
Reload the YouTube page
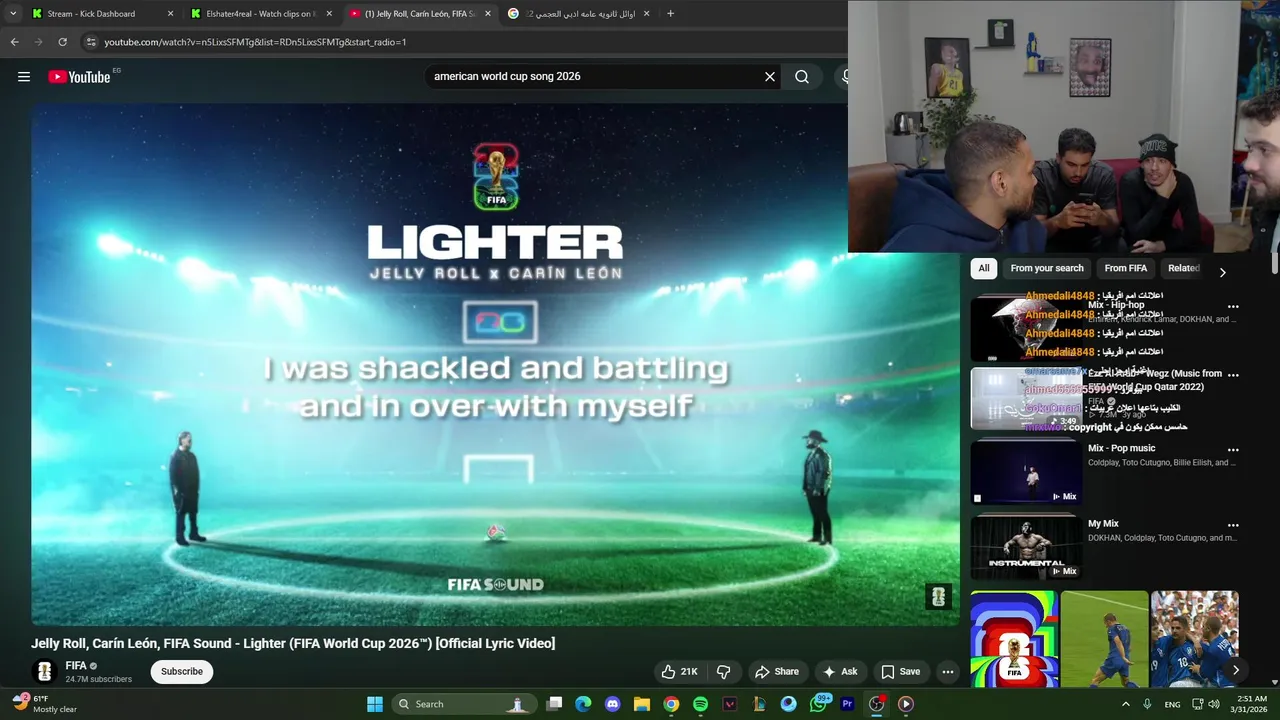(62, 42)
